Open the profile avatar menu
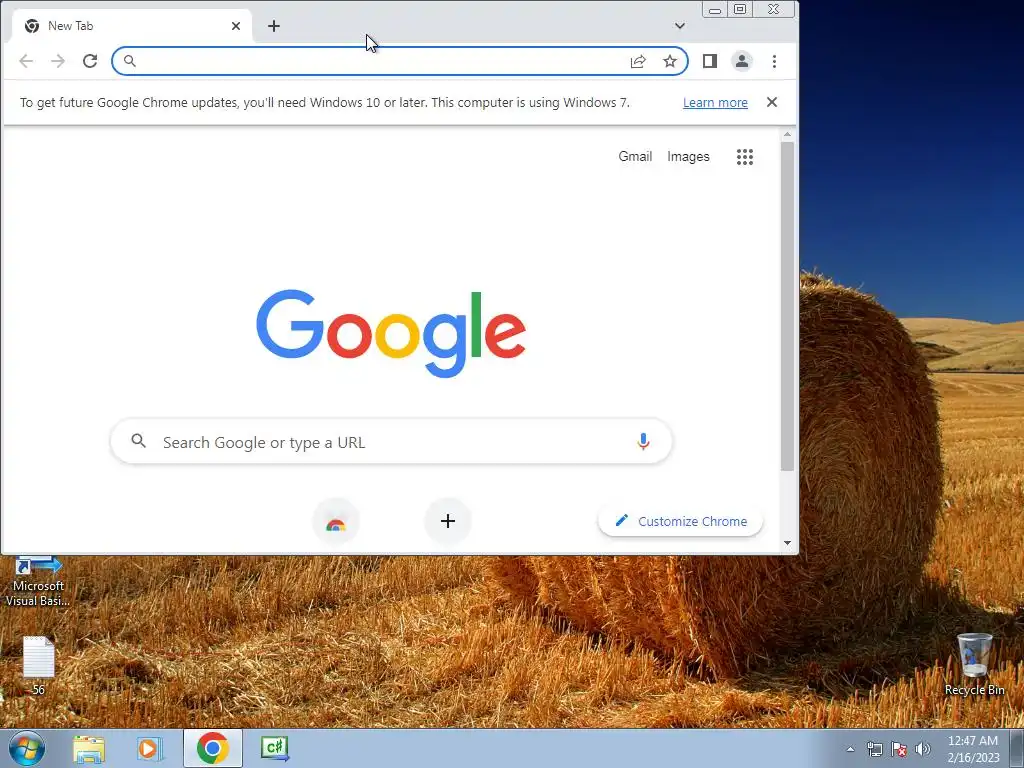Image resolution: width=1024 pixels, height=768 pixels. 742,61
